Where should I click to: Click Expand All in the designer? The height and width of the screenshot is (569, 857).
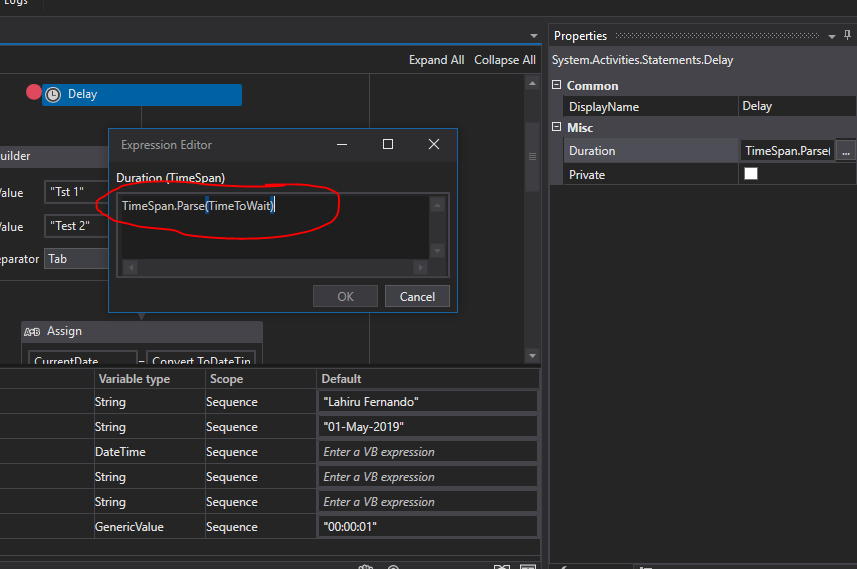pos(436,60)
